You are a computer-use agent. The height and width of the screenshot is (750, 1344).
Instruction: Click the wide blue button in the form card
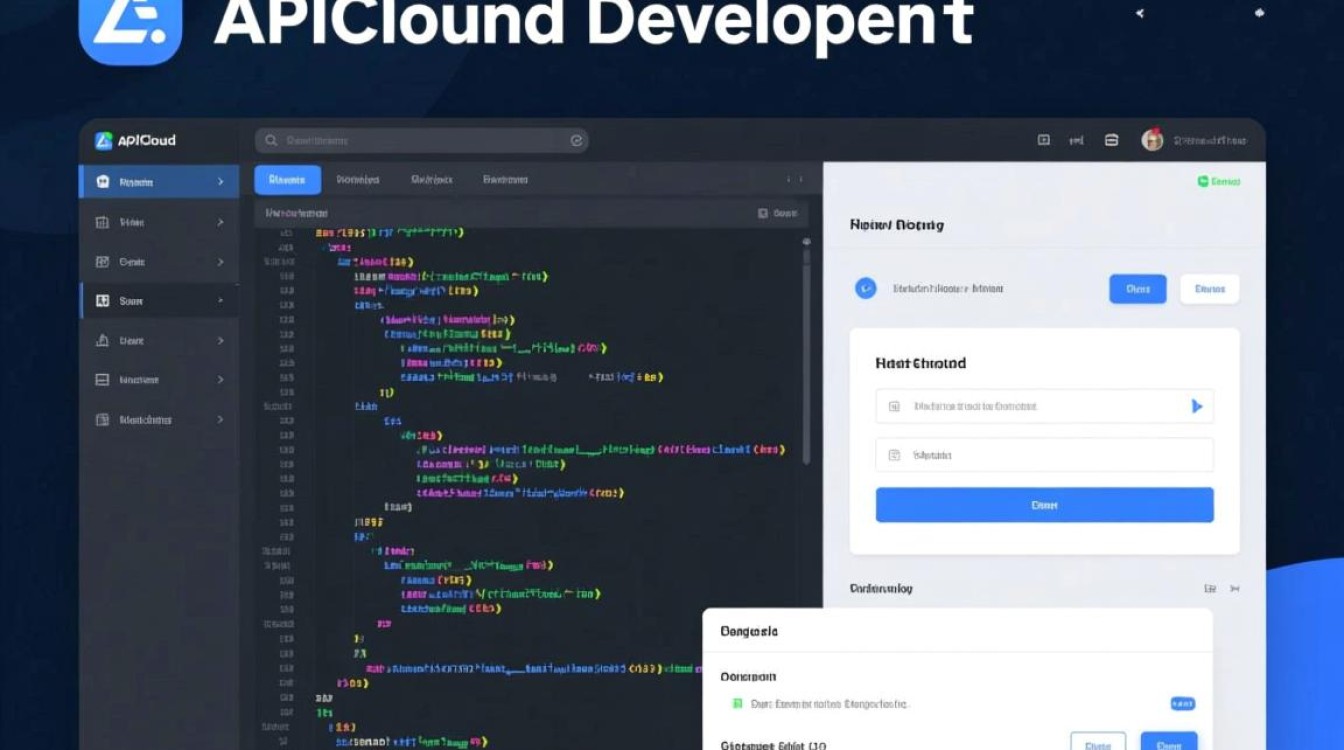1044,505
